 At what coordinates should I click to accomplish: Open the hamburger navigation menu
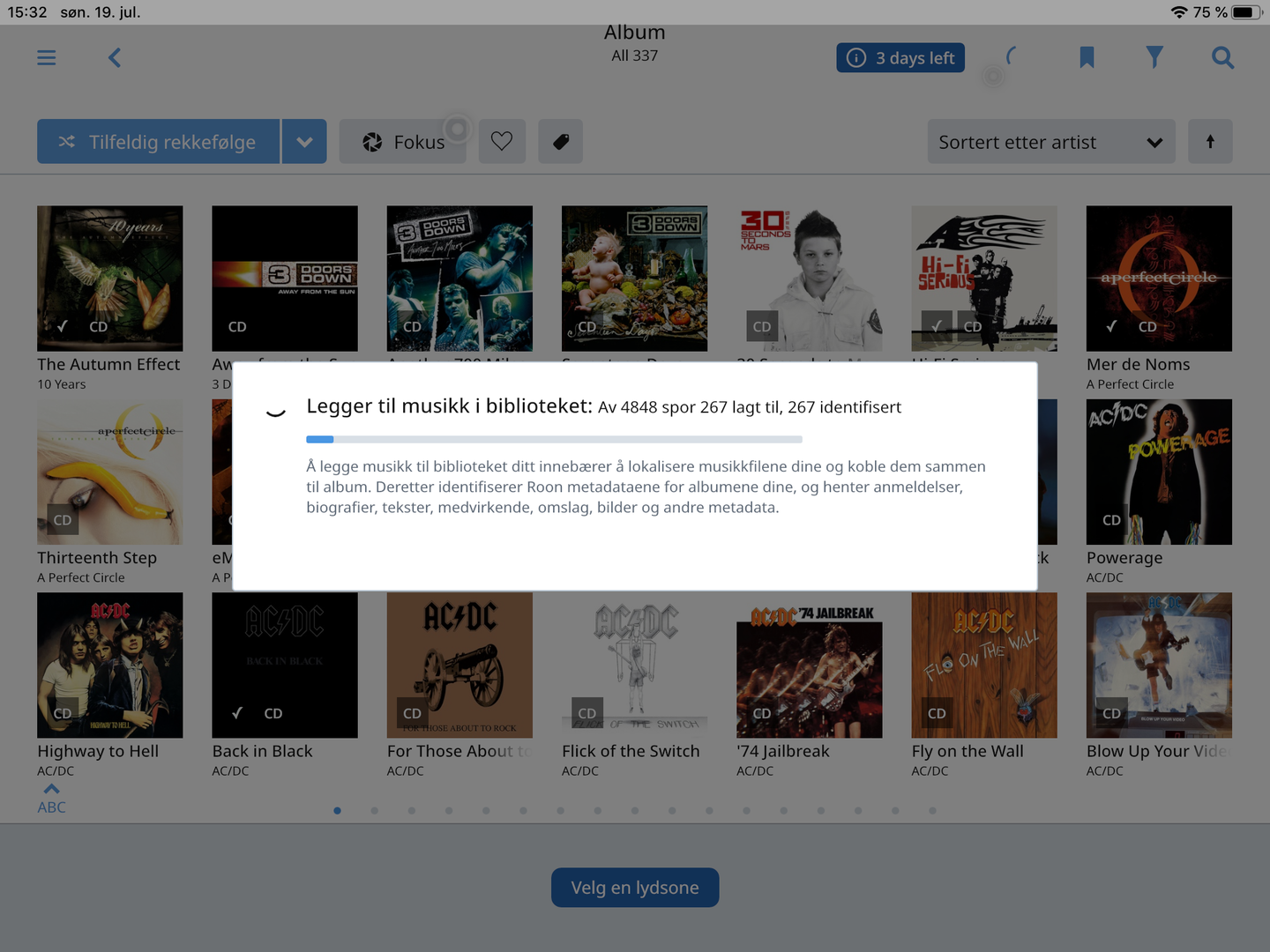pyautogui.click(x=47, y=58)
